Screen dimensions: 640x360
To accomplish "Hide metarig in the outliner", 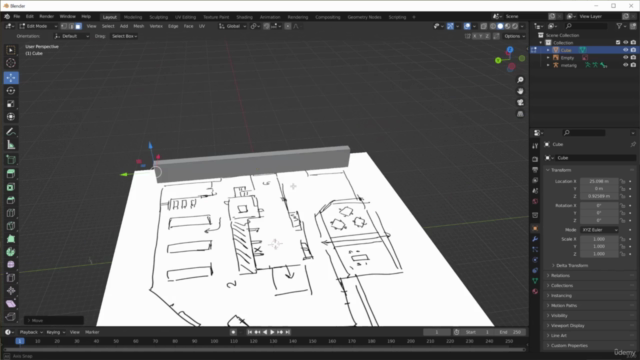I will point(625,65).
